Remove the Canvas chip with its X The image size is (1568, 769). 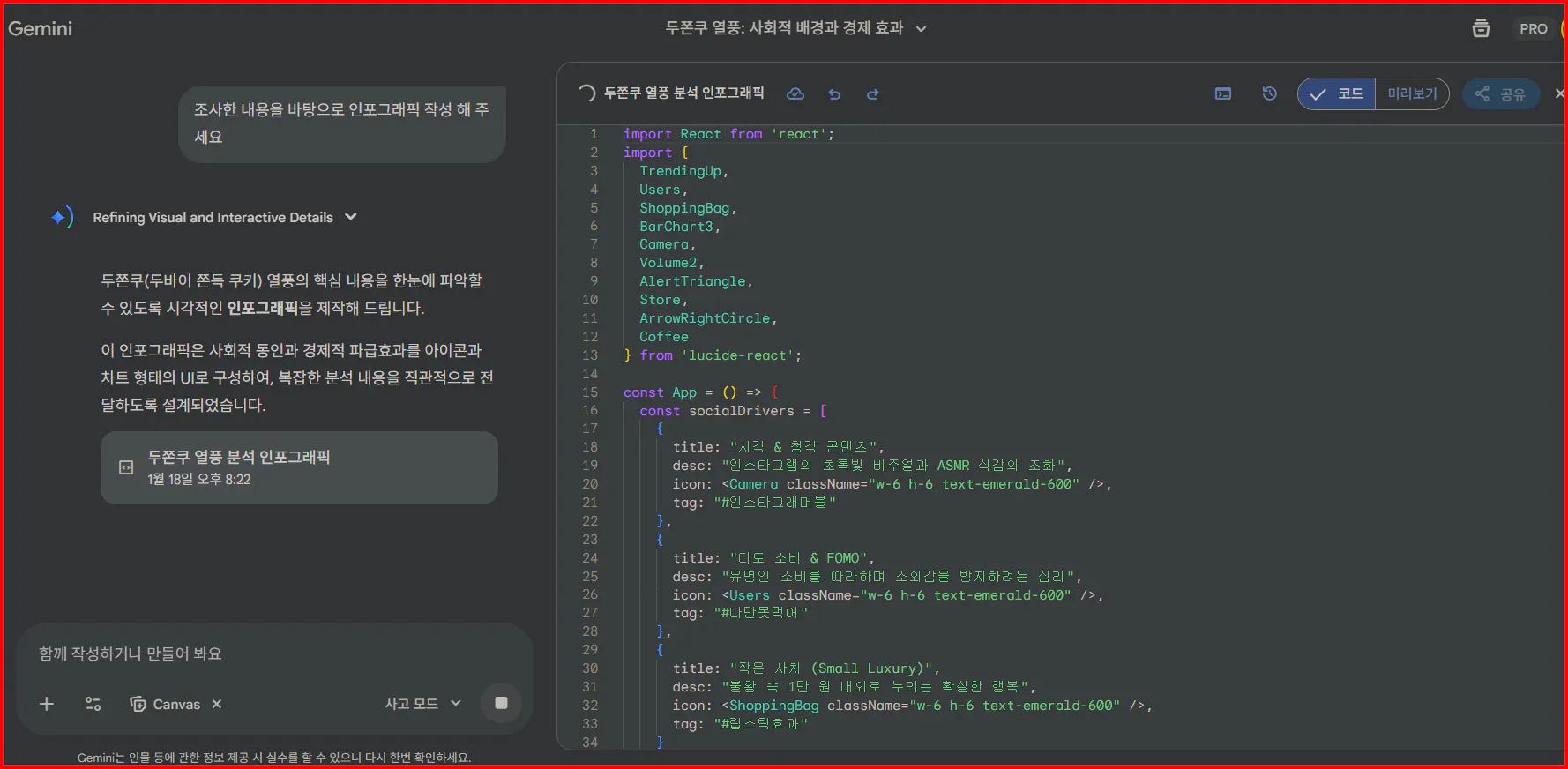pos(217,704)
